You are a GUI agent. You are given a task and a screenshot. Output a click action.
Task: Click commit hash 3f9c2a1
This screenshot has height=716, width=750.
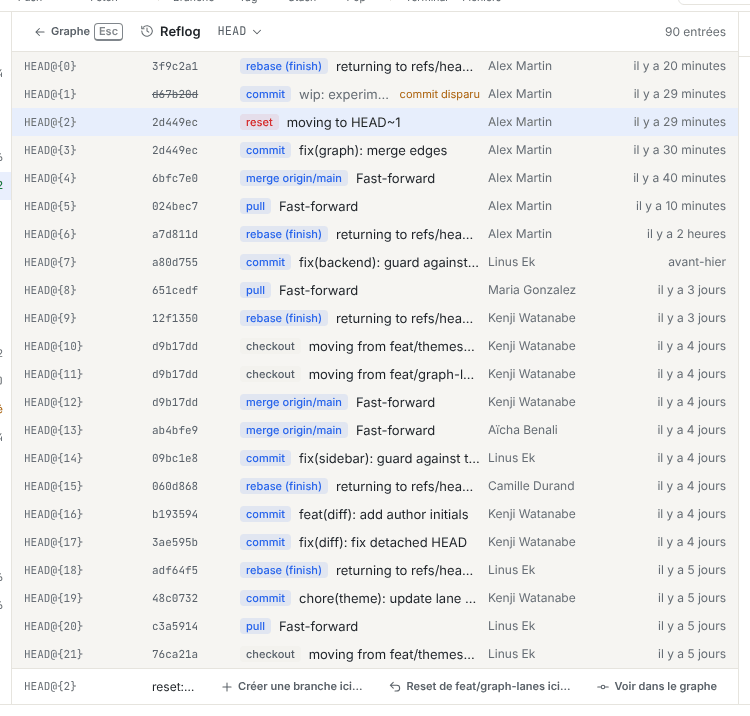point(175,66)
